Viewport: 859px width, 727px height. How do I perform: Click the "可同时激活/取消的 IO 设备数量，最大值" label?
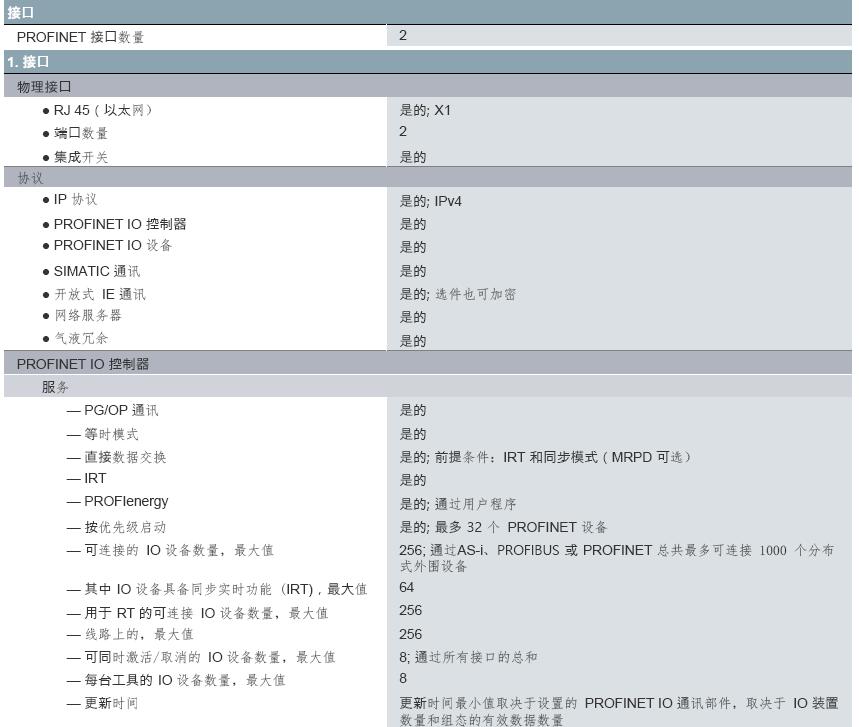pyautogui.click(x=209, y=657)
